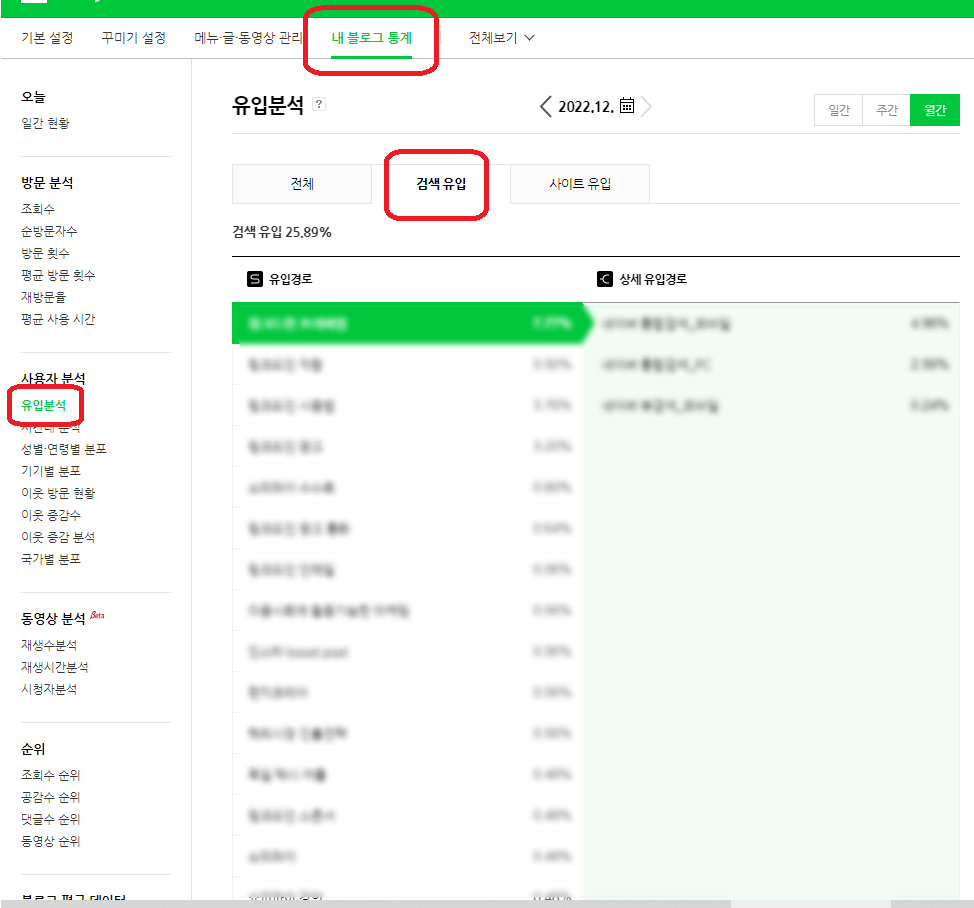Open the 기본 설정 tab

tap(47, 38)
